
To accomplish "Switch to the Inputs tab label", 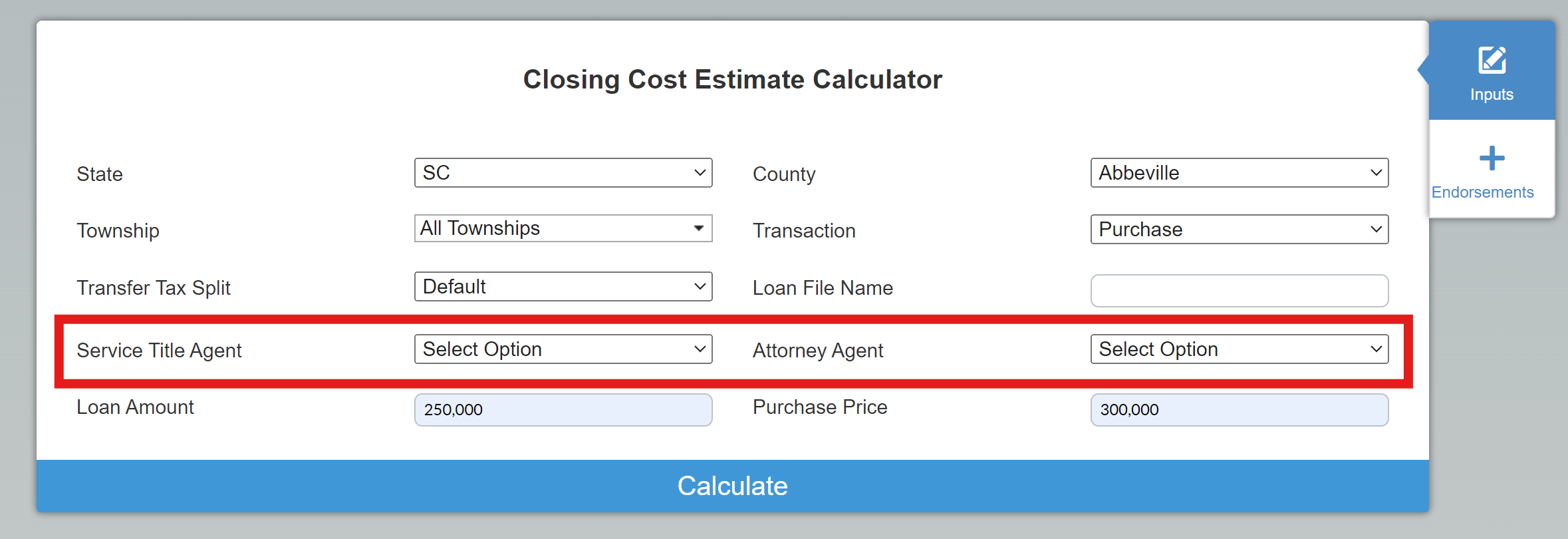I will [x=1492, y=94].
